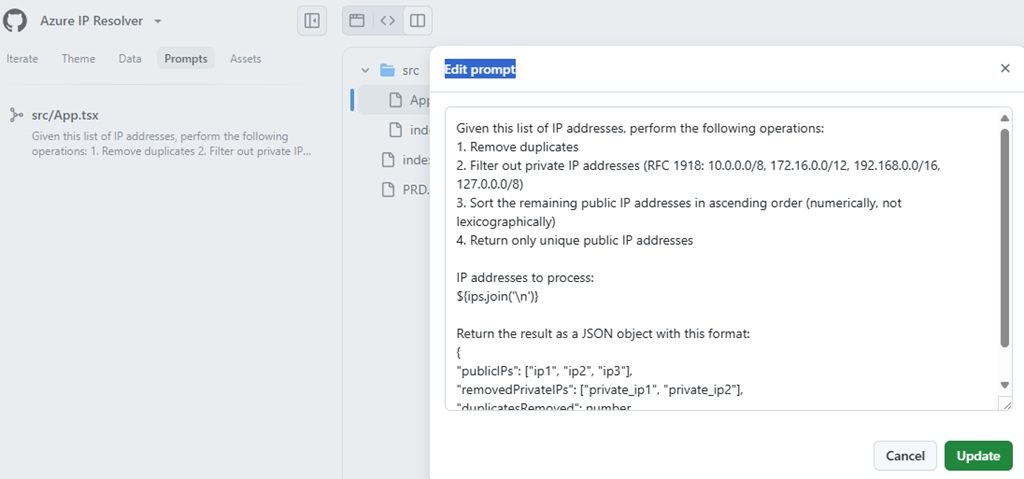The height and width of the screenshot is (479, 1024).
Task: Cancel the Edit prompt dialog
Action: 905,455
